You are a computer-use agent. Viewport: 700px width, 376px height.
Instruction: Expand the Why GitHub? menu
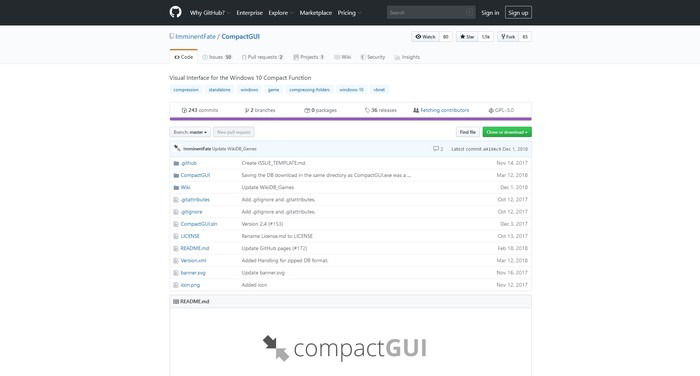point(209,13)
